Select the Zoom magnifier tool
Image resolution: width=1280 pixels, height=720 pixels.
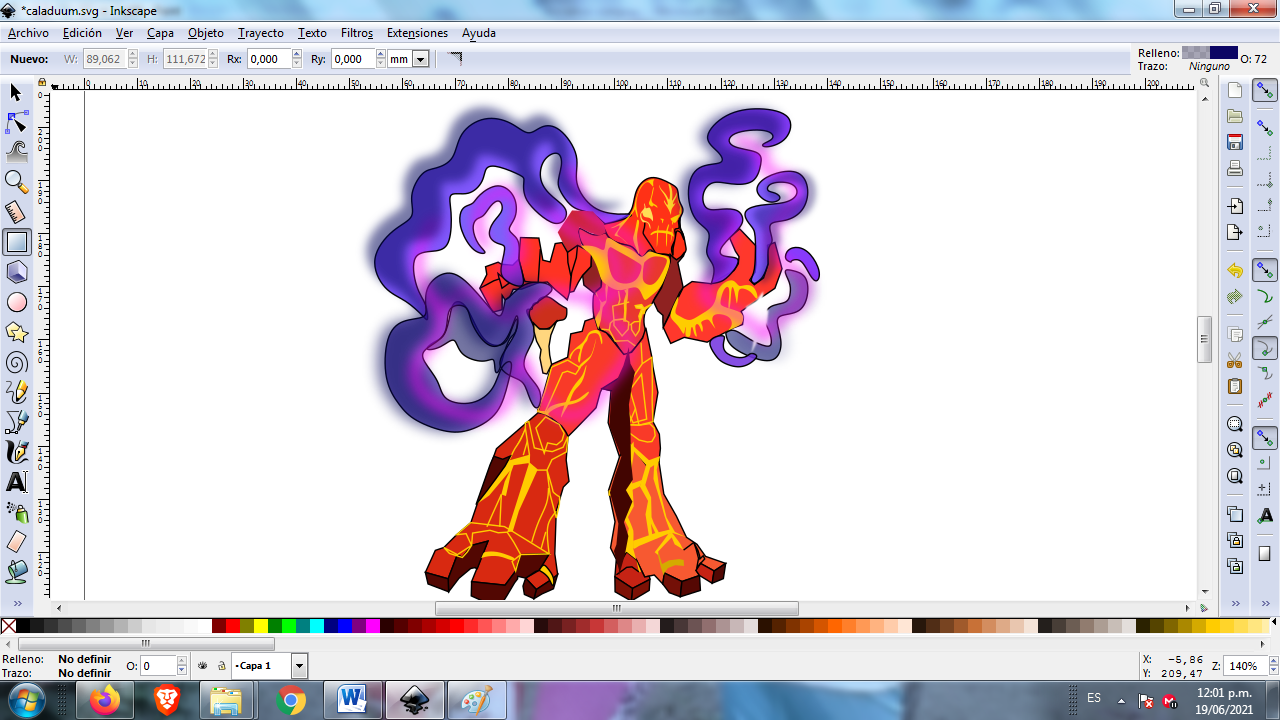point(16,182)
